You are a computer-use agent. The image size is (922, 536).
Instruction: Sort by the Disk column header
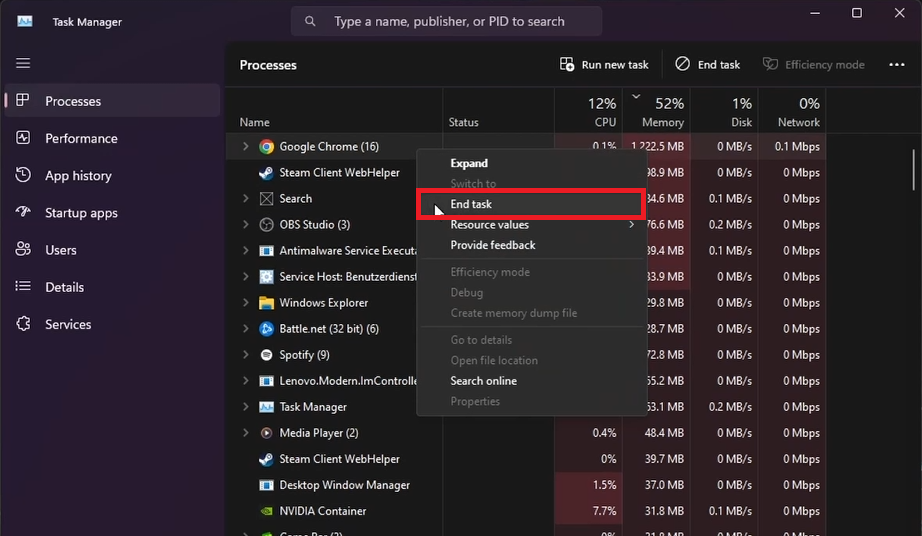(x=724, y=111)
